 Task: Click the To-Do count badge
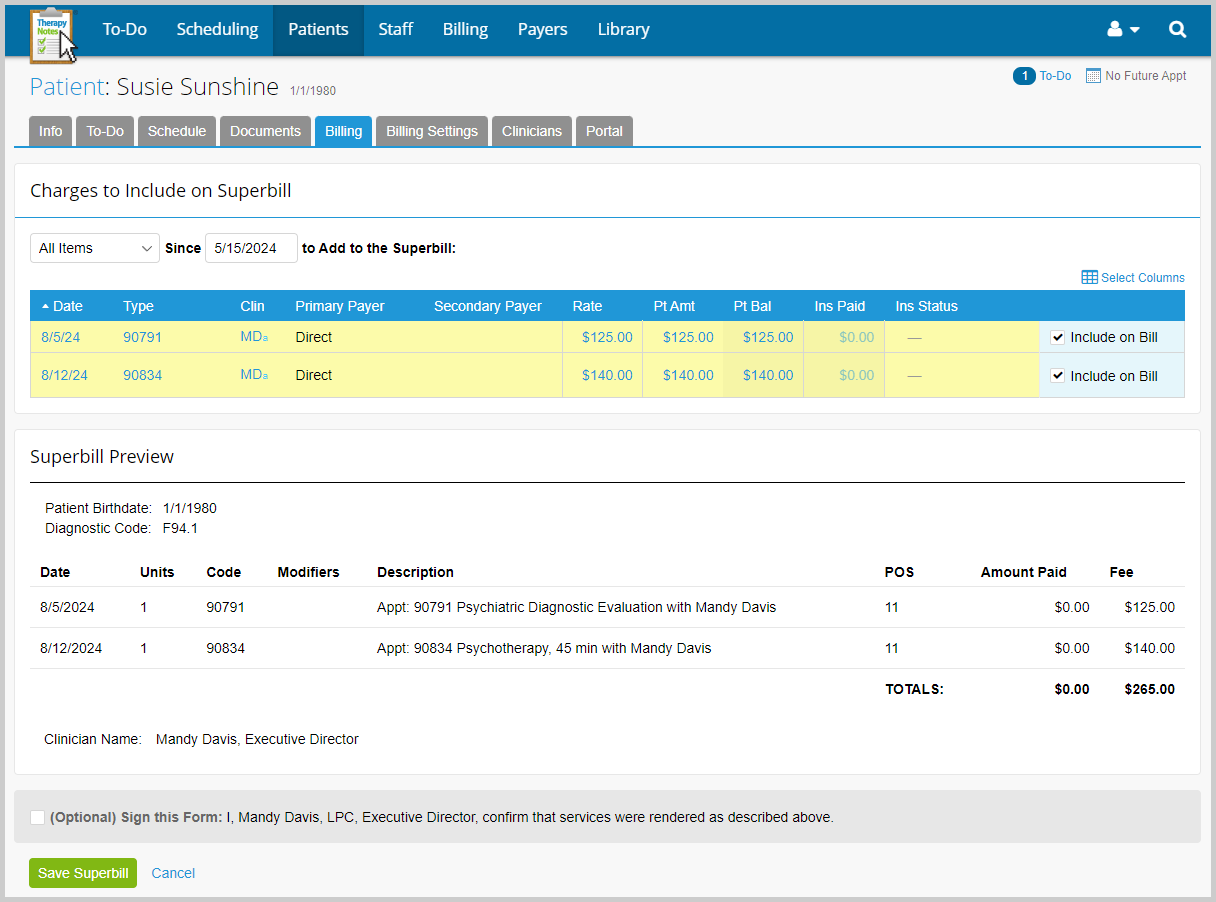tap(1024, 76)
